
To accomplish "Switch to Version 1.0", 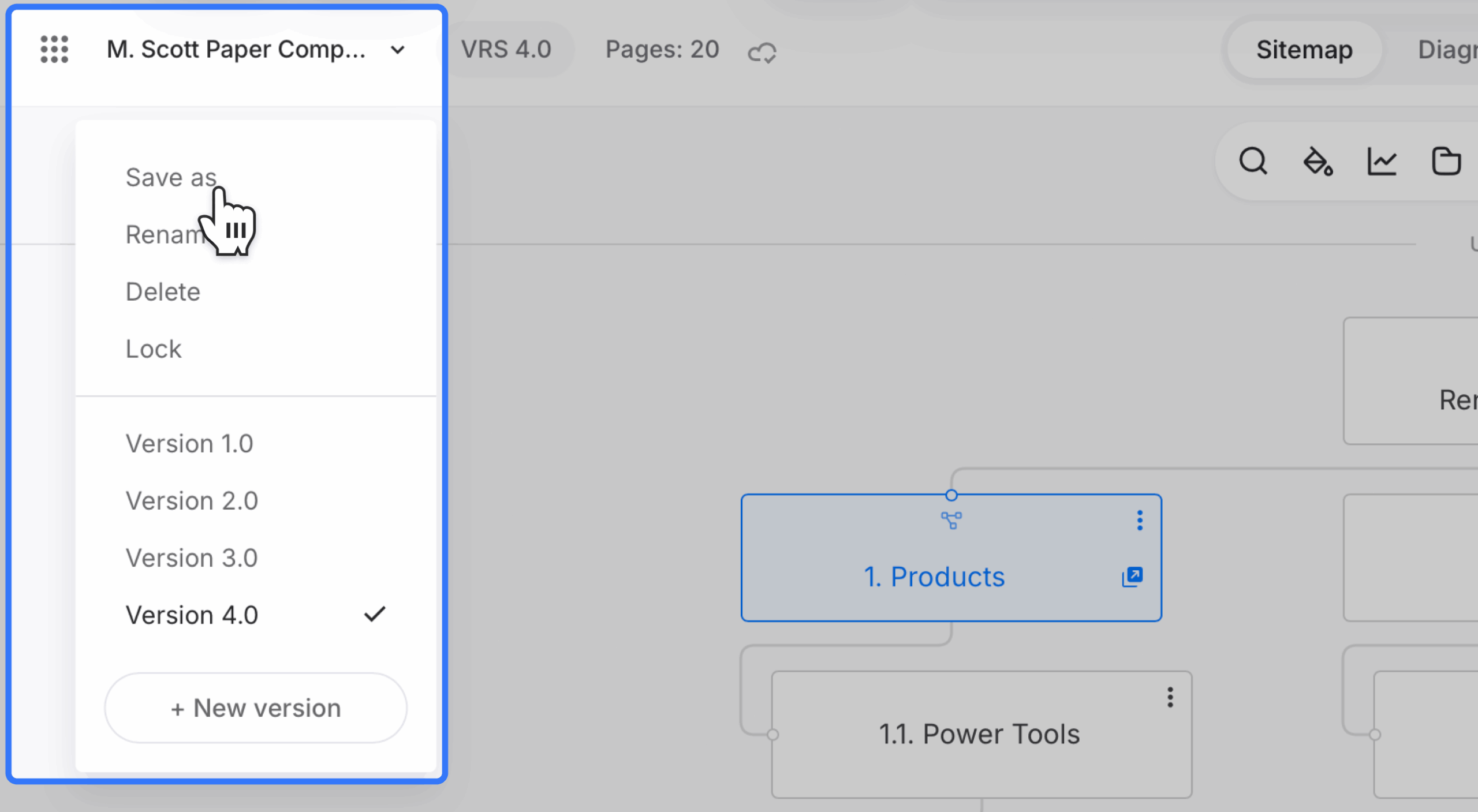I will [189, 443].
